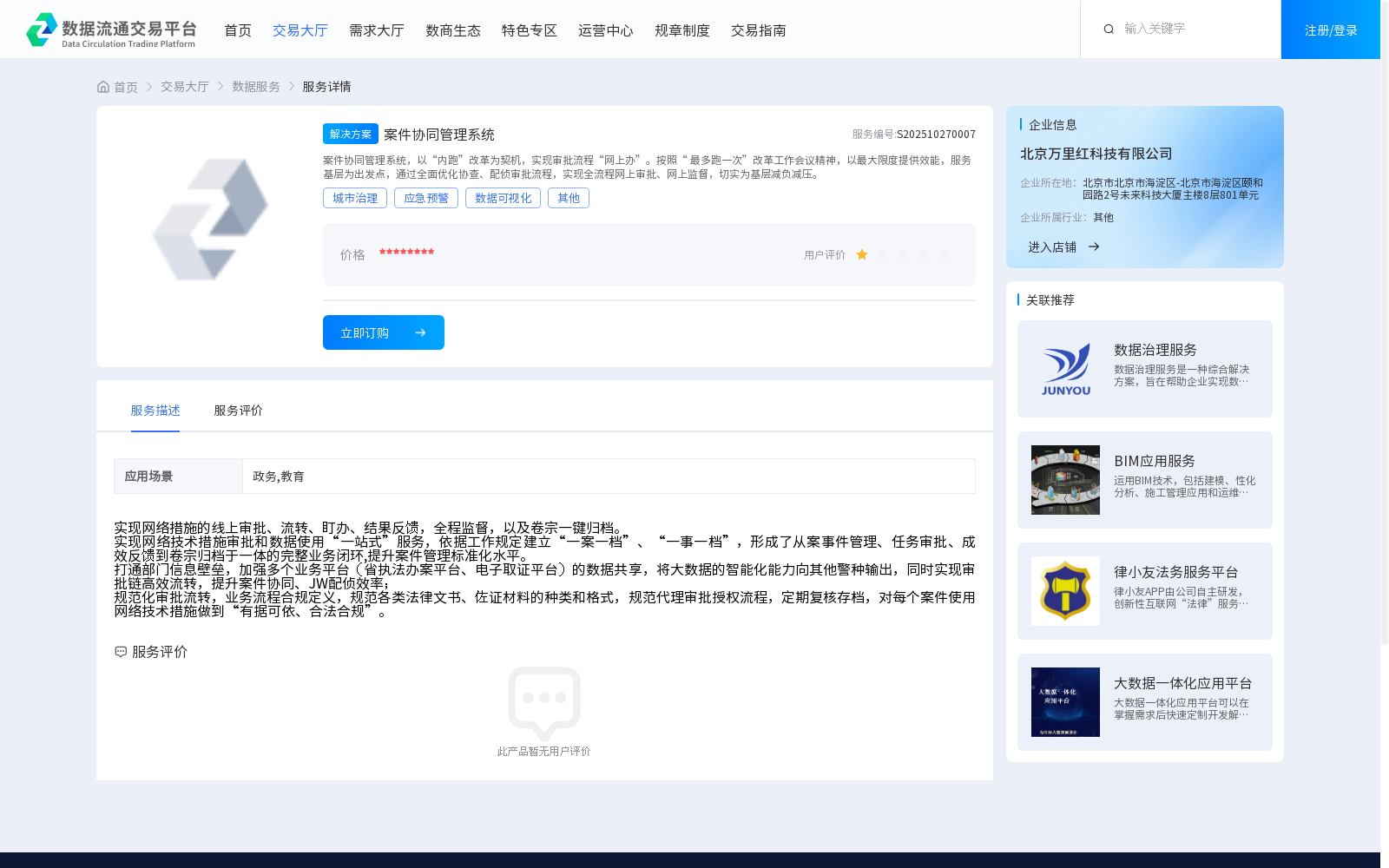Click the 城市治理 tag
This screenshot has width=1389, height=868.
click(355, 198)
